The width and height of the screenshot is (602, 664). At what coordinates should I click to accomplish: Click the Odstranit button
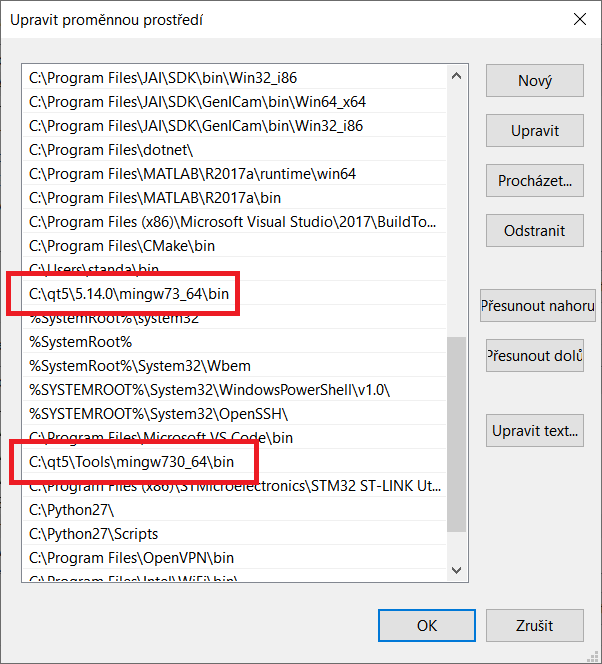(535, 231)
